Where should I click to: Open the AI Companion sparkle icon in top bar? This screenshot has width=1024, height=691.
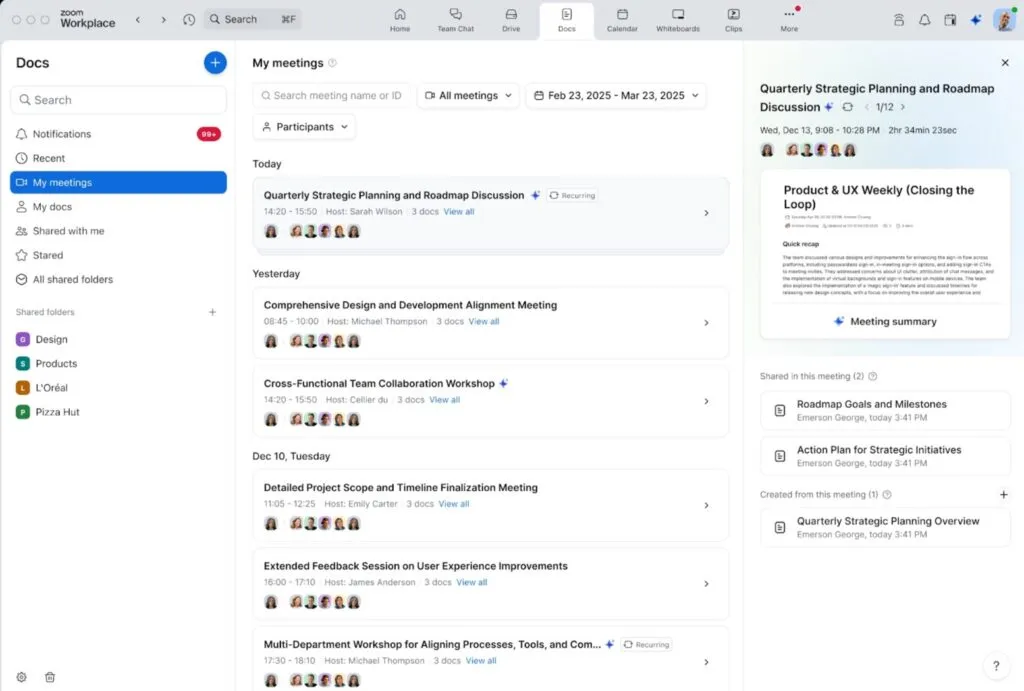[975, 19]
